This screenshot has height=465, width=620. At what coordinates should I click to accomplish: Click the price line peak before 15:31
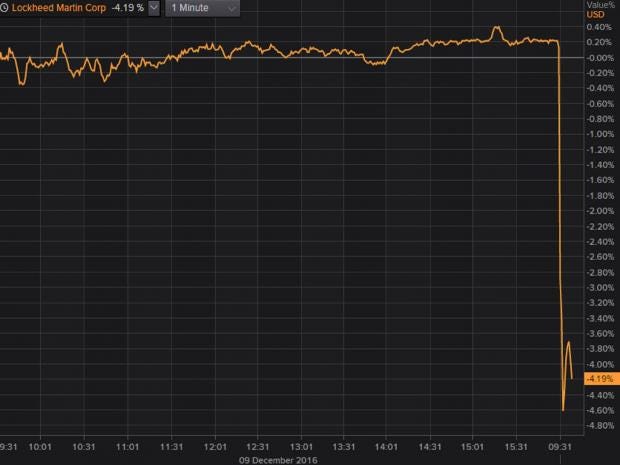497,28
